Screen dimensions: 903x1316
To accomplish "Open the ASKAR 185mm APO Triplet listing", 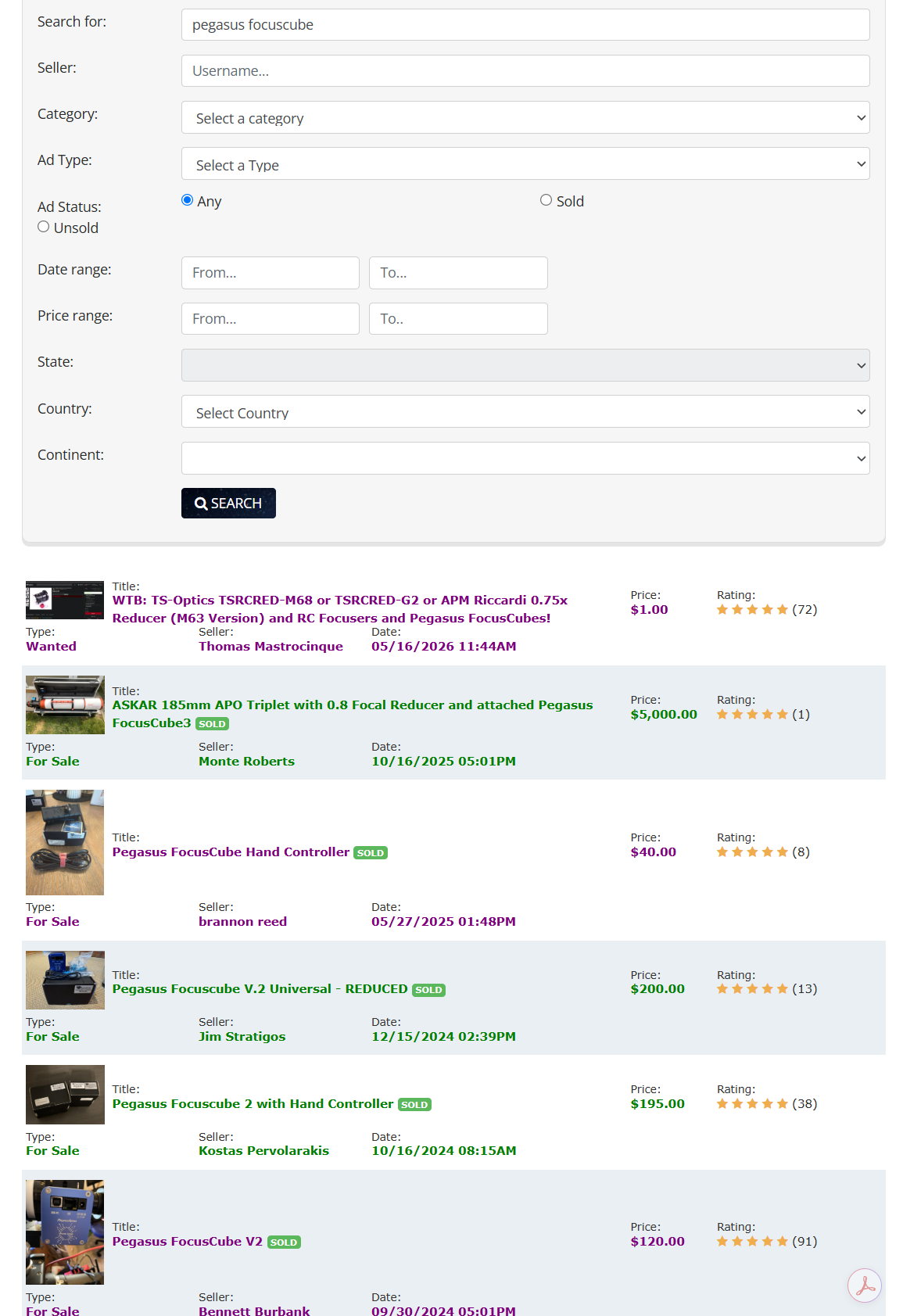I will coord(353,714).
